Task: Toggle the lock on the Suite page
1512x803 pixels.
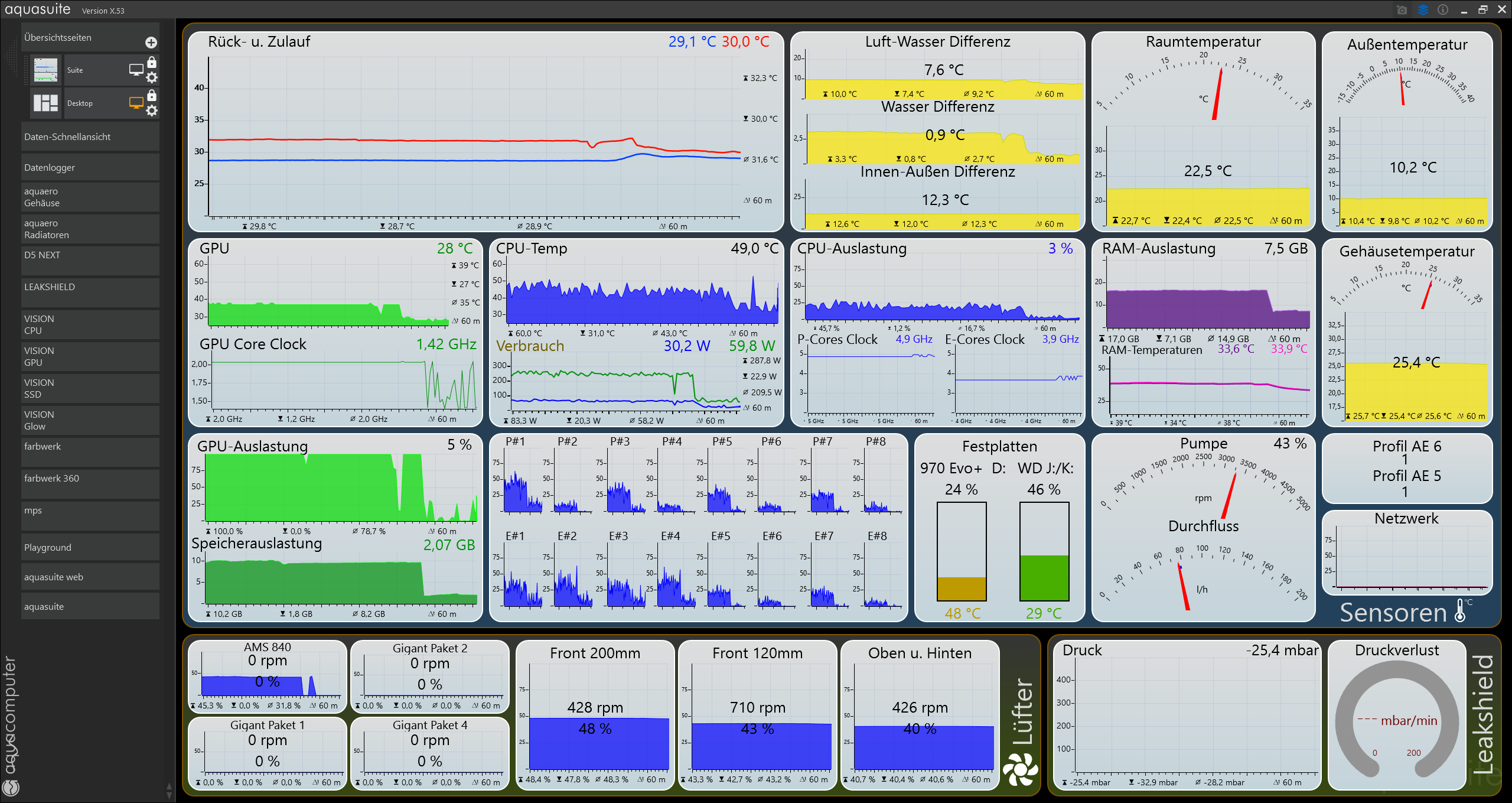Action: (x=152, y=62)
